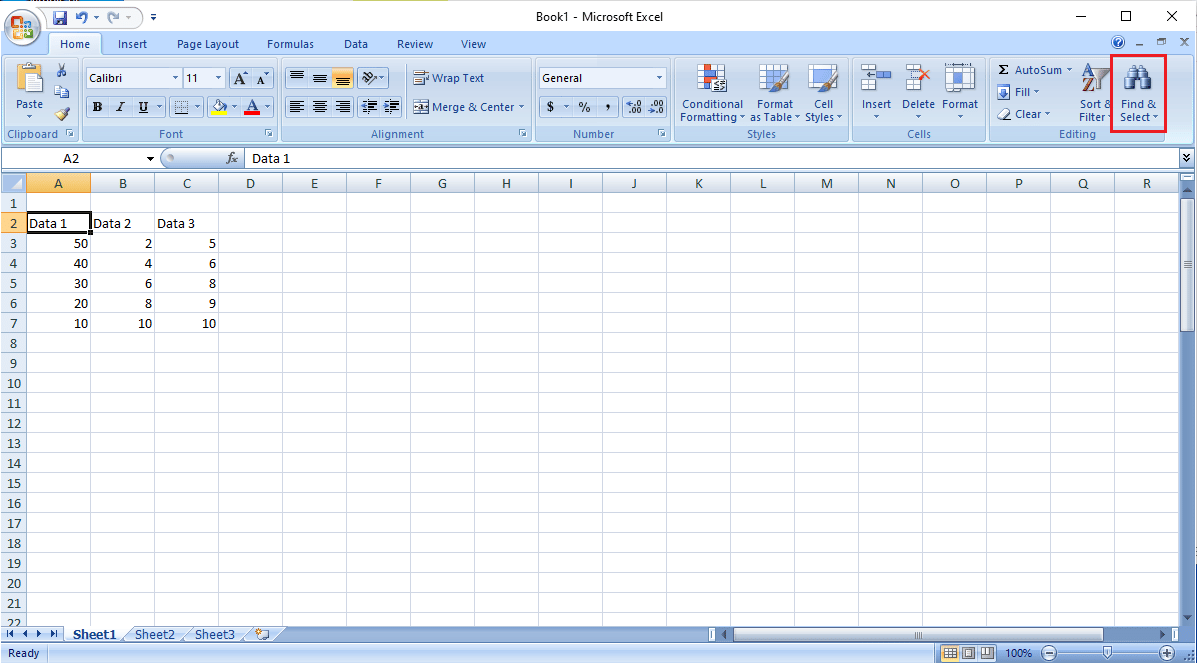Switch to the Page Layout tab
Viewport: 1197px width, 663px height.
208,44
